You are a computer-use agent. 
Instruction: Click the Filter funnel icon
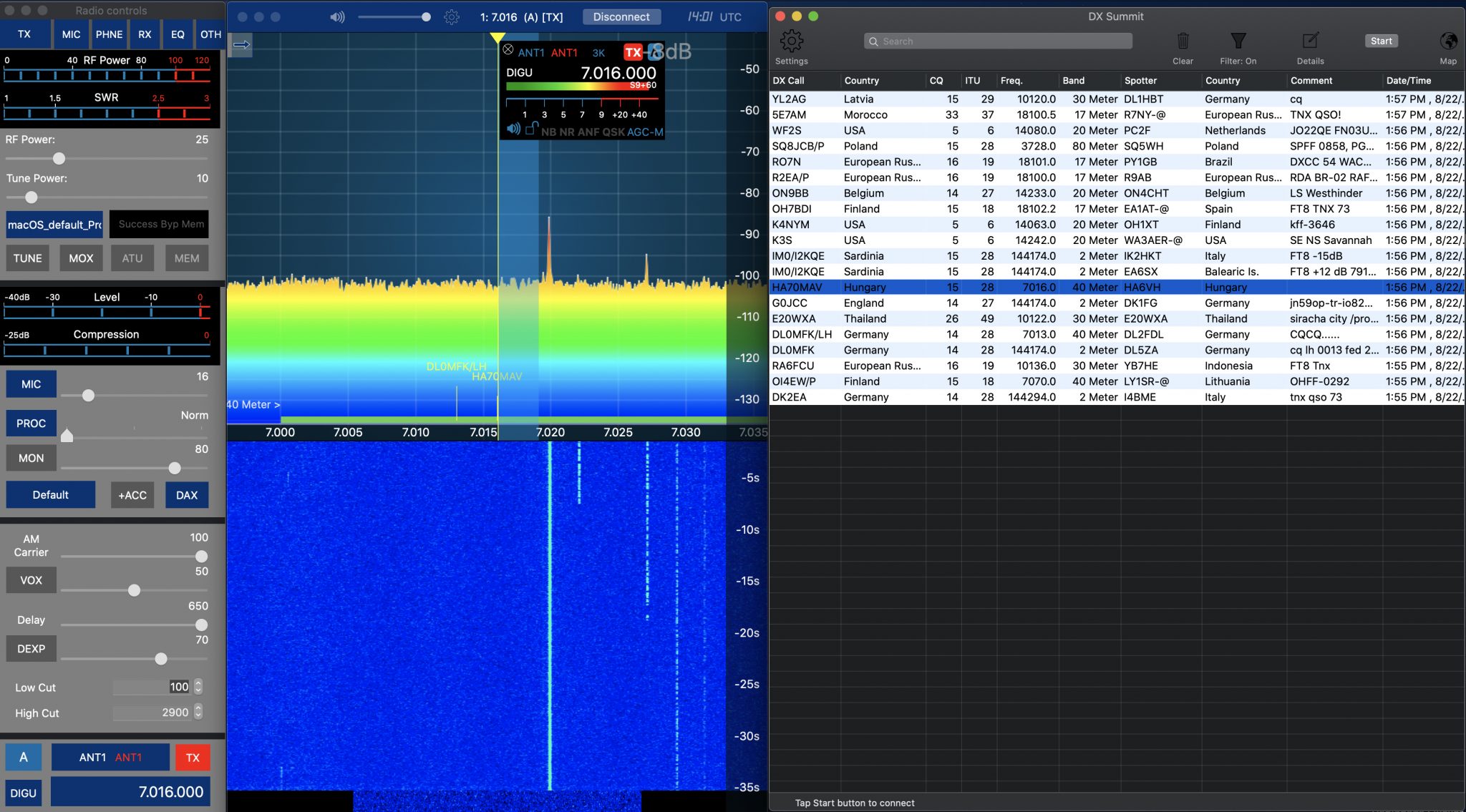[x=1238, y=41]
